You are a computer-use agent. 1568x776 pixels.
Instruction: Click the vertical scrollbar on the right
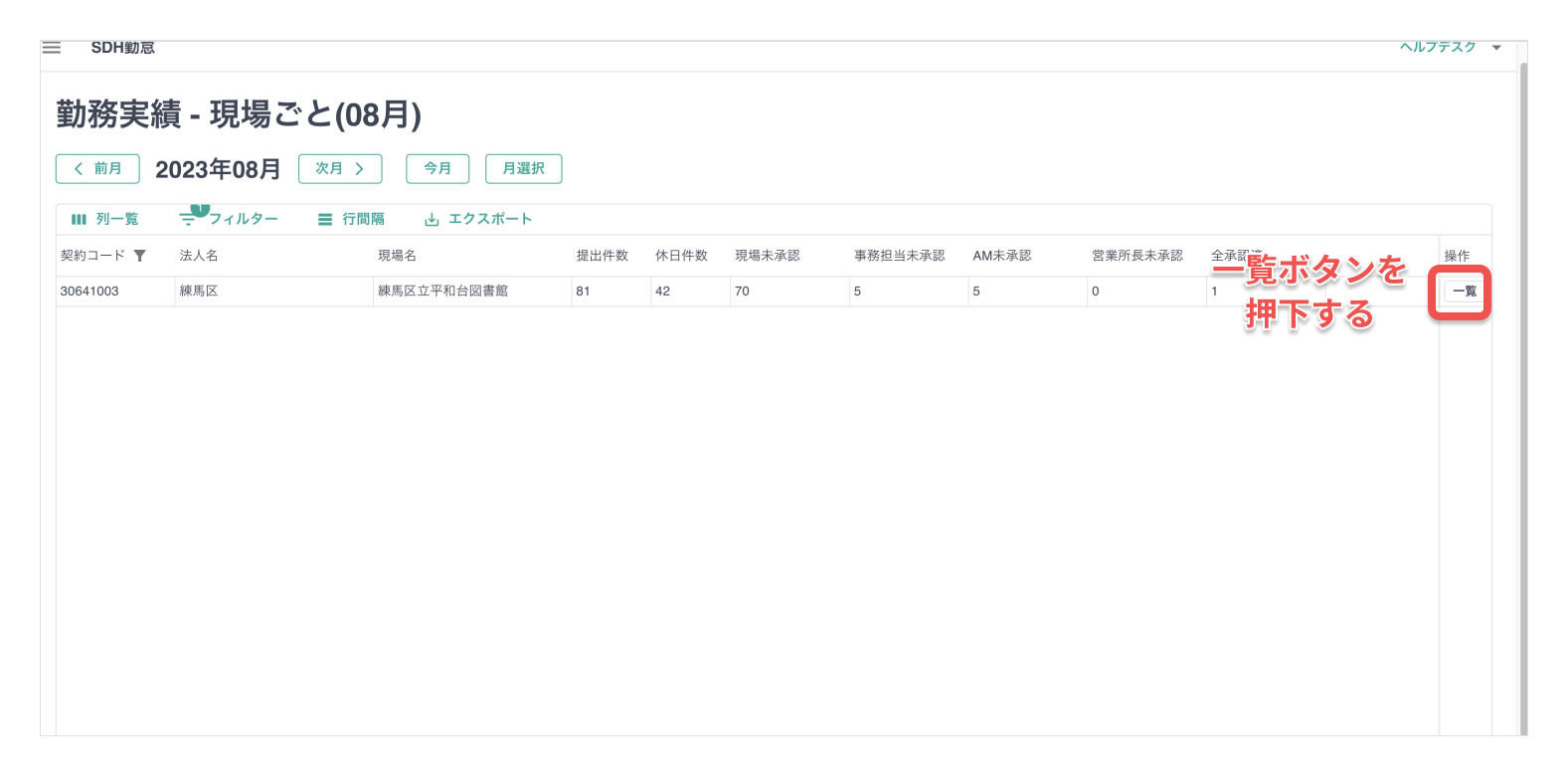(x=1522, y=398)
